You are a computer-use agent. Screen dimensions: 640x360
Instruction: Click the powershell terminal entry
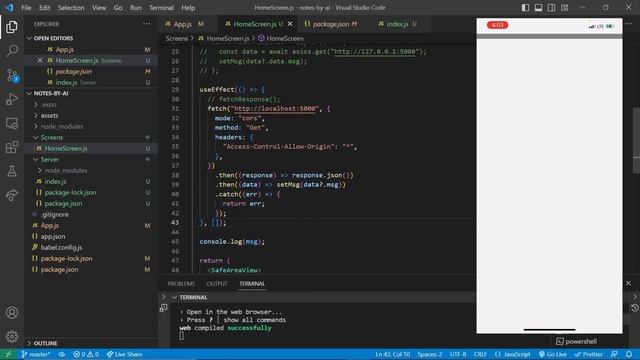[576, 341]
